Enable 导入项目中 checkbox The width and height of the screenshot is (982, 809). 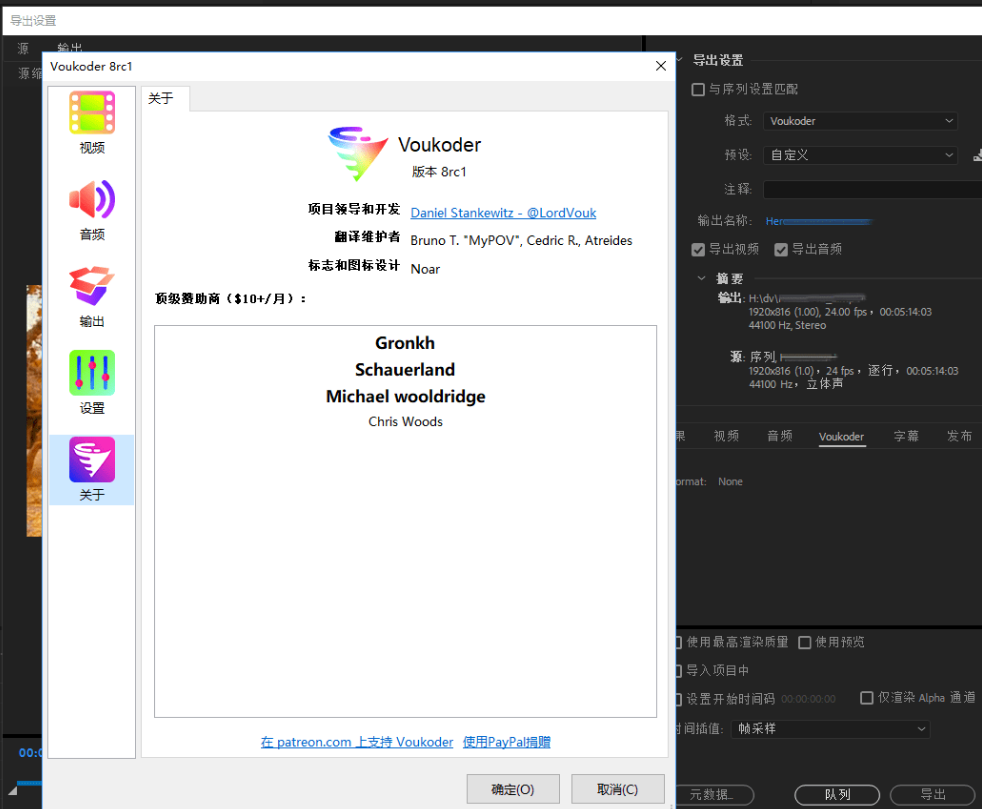pos(678,671)
